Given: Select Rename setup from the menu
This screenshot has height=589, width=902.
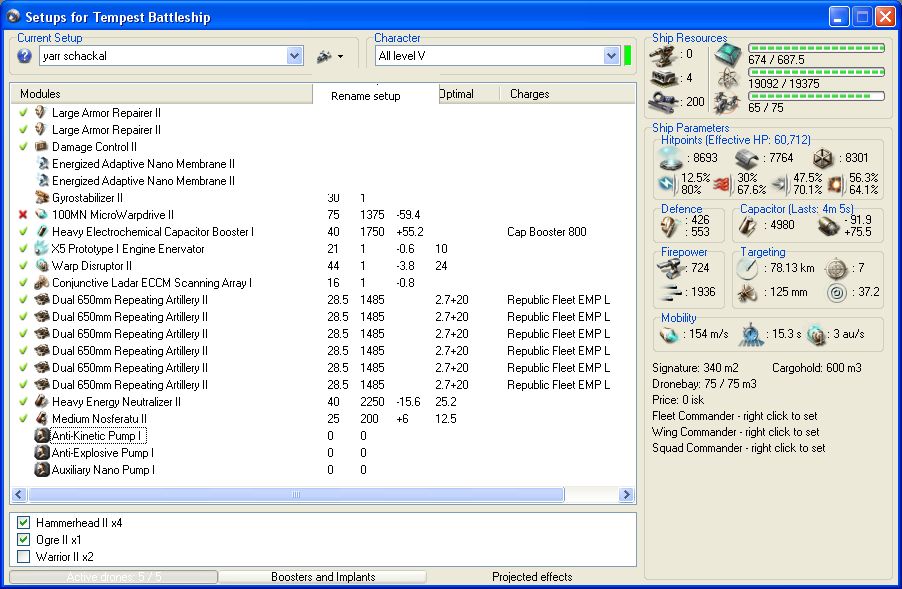Looking at the screenshot, I should [x=366, y=96].
